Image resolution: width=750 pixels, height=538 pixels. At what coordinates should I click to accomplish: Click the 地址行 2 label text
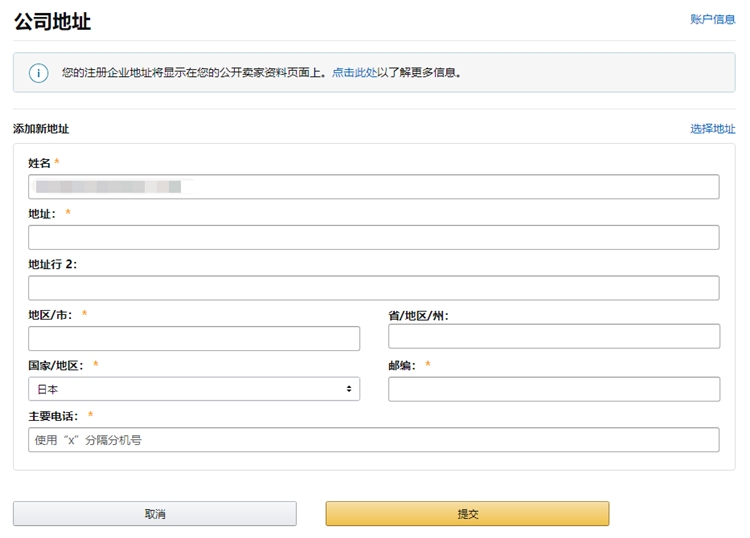53,264
